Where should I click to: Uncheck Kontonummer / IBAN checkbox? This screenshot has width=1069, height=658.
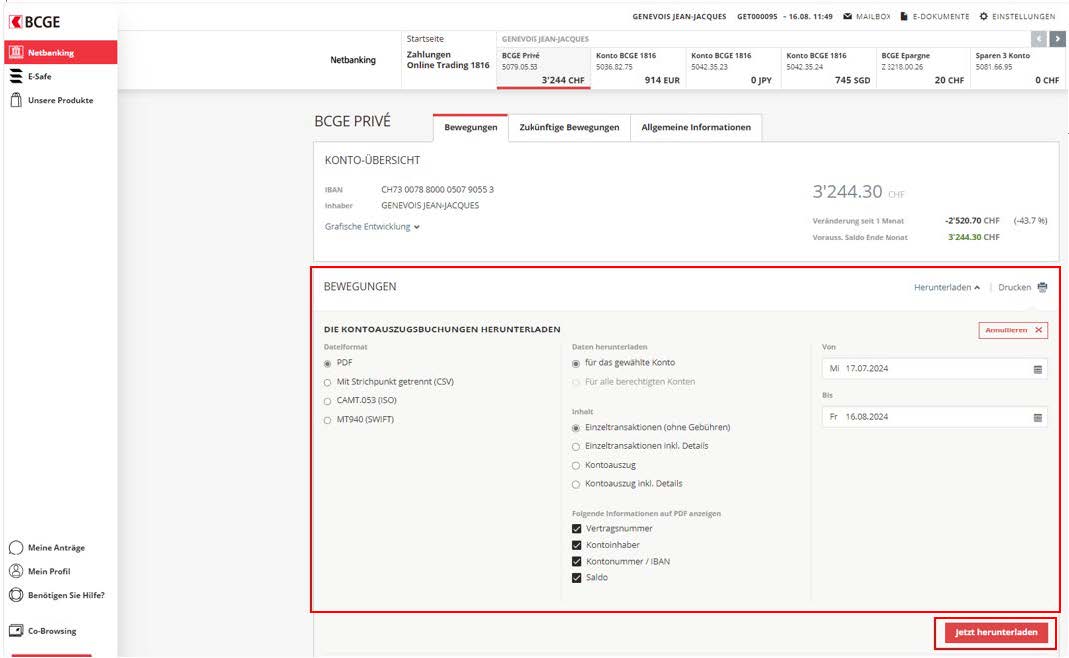pos(577,561)
